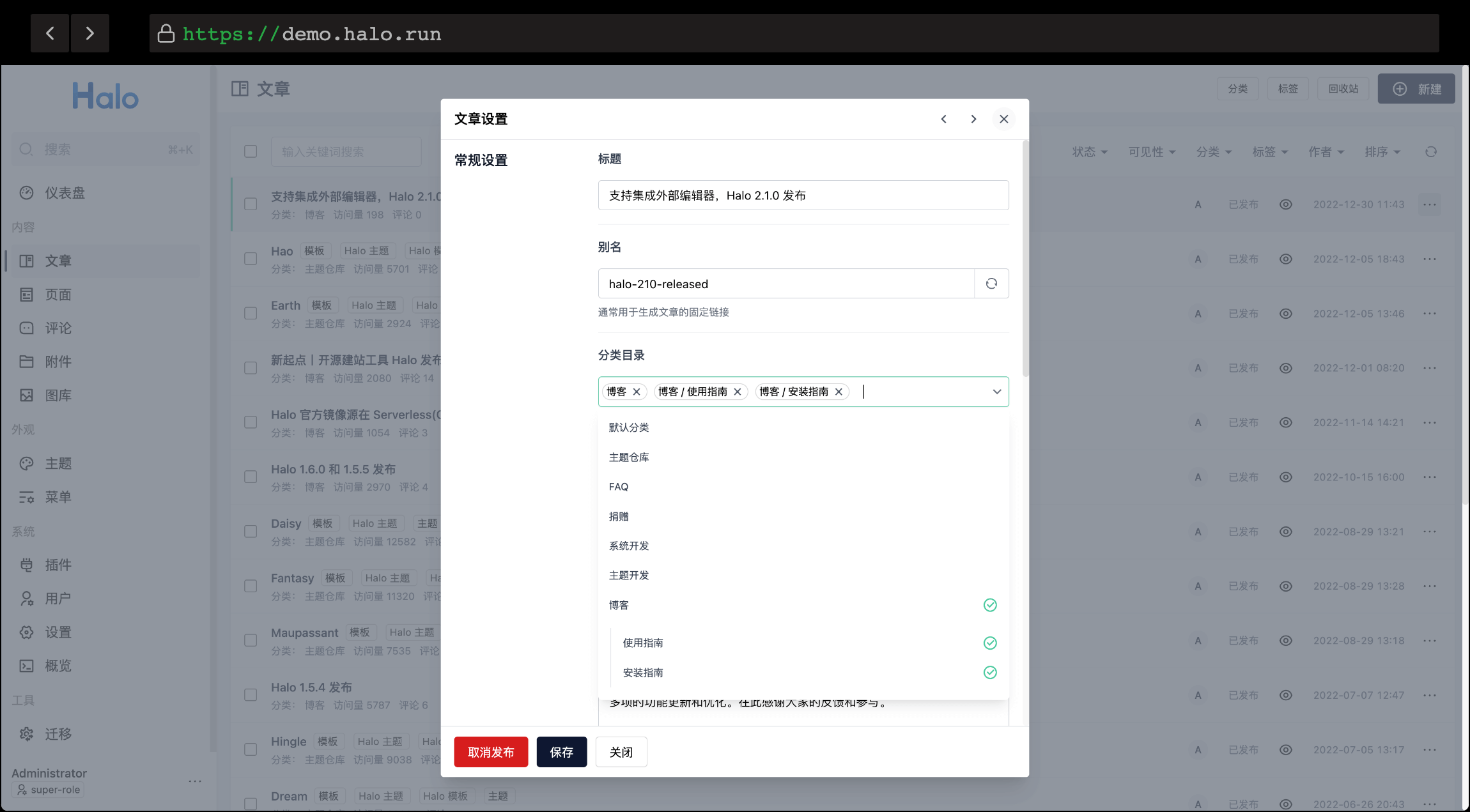
Task: Save article settings with 保存
Action: tap(561, 752)
